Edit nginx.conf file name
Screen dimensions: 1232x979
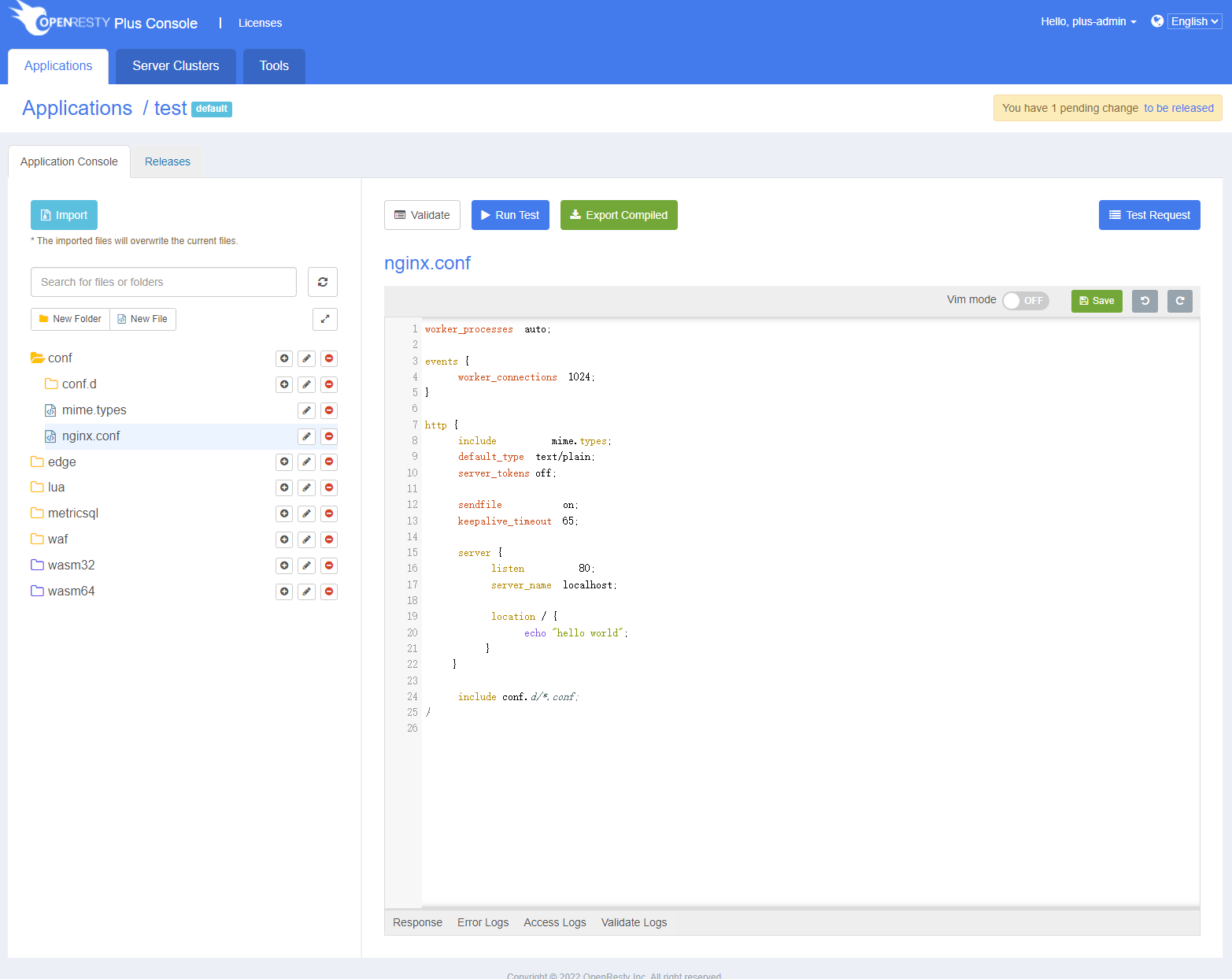pyautogui.click(x=307, y=436)
